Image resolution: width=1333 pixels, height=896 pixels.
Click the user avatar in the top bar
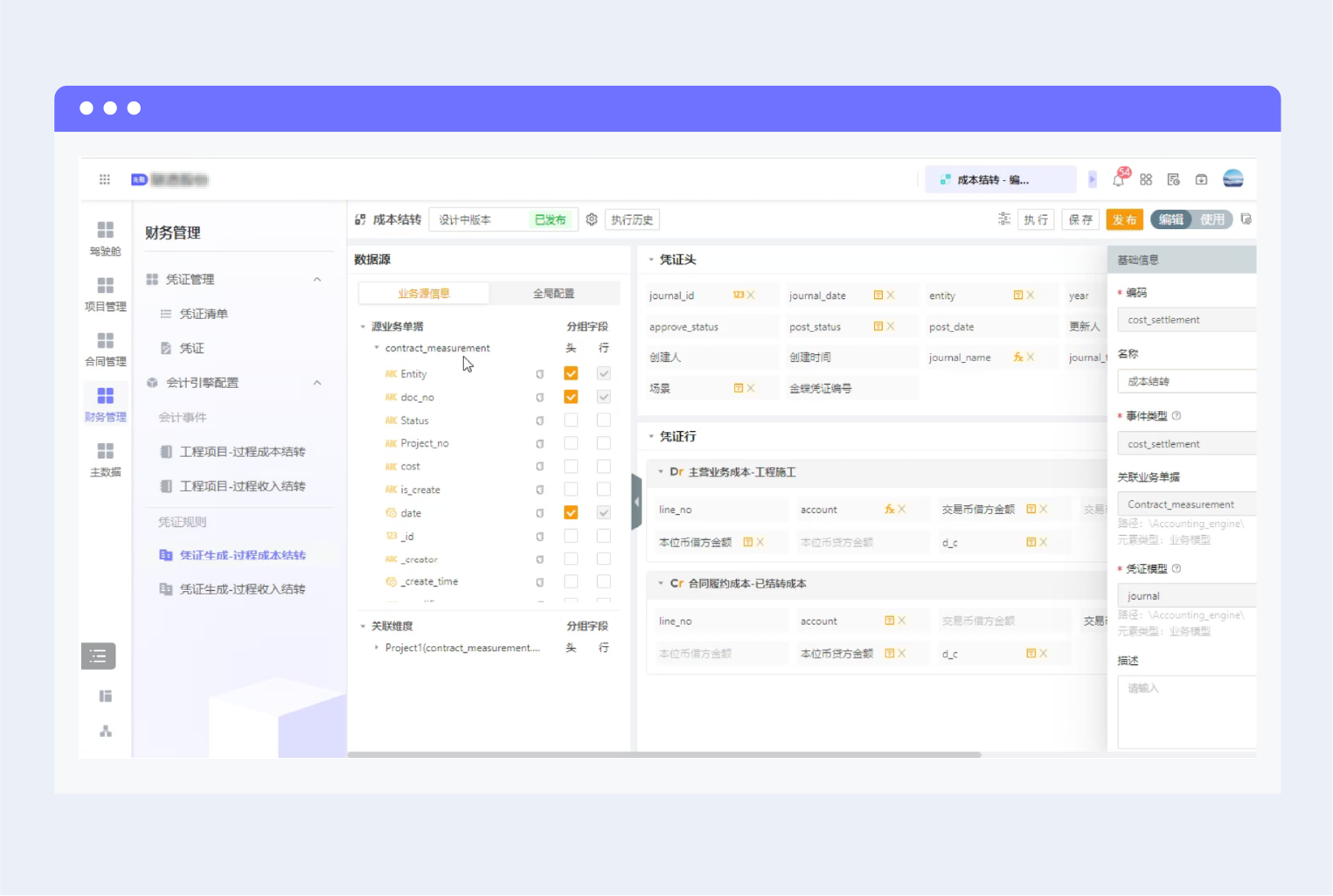pyautogui.click(x=1232, y=179)
